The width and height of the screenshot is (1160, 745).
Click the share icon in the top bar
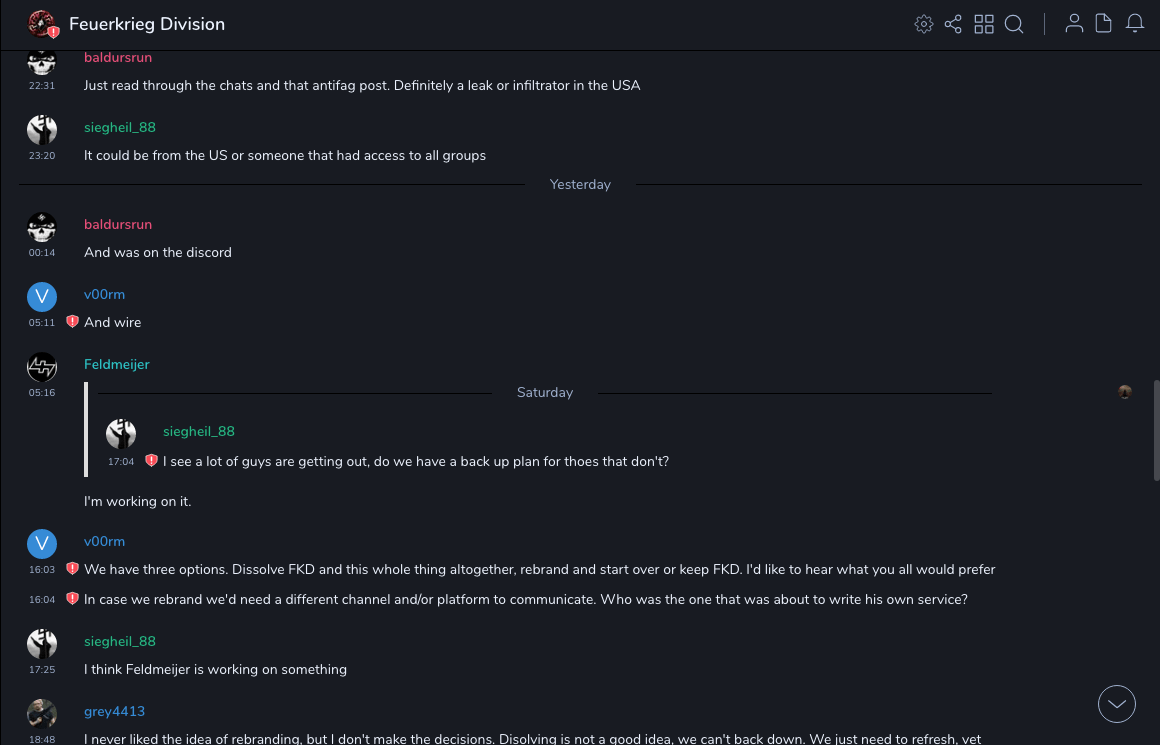coord(953,24)
